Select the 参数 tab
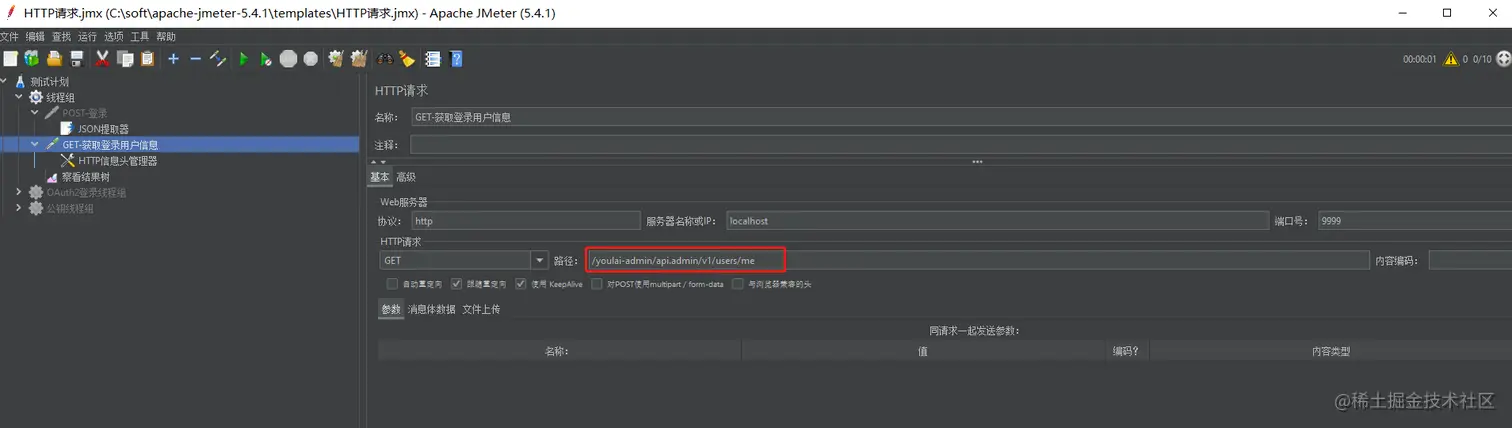Viewport: 1512px width, 428px height. click(x=390, y=310)
